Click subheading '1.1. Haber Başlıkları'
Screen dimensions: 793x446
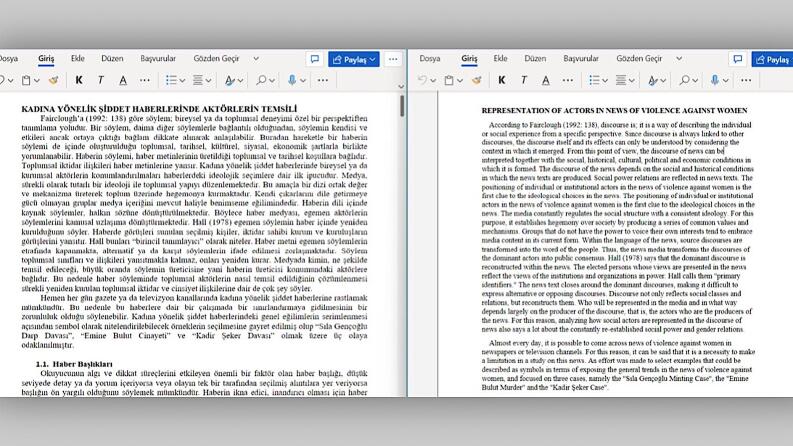tap(74, 364)
